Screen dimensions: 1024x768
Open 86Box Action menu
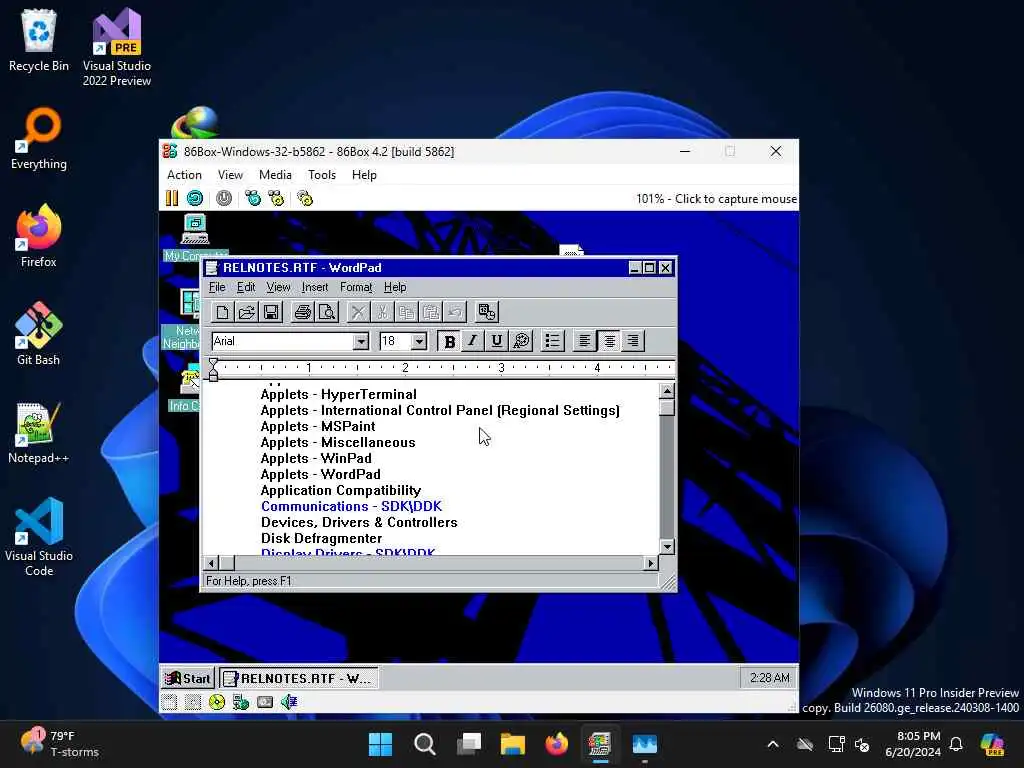184,175
